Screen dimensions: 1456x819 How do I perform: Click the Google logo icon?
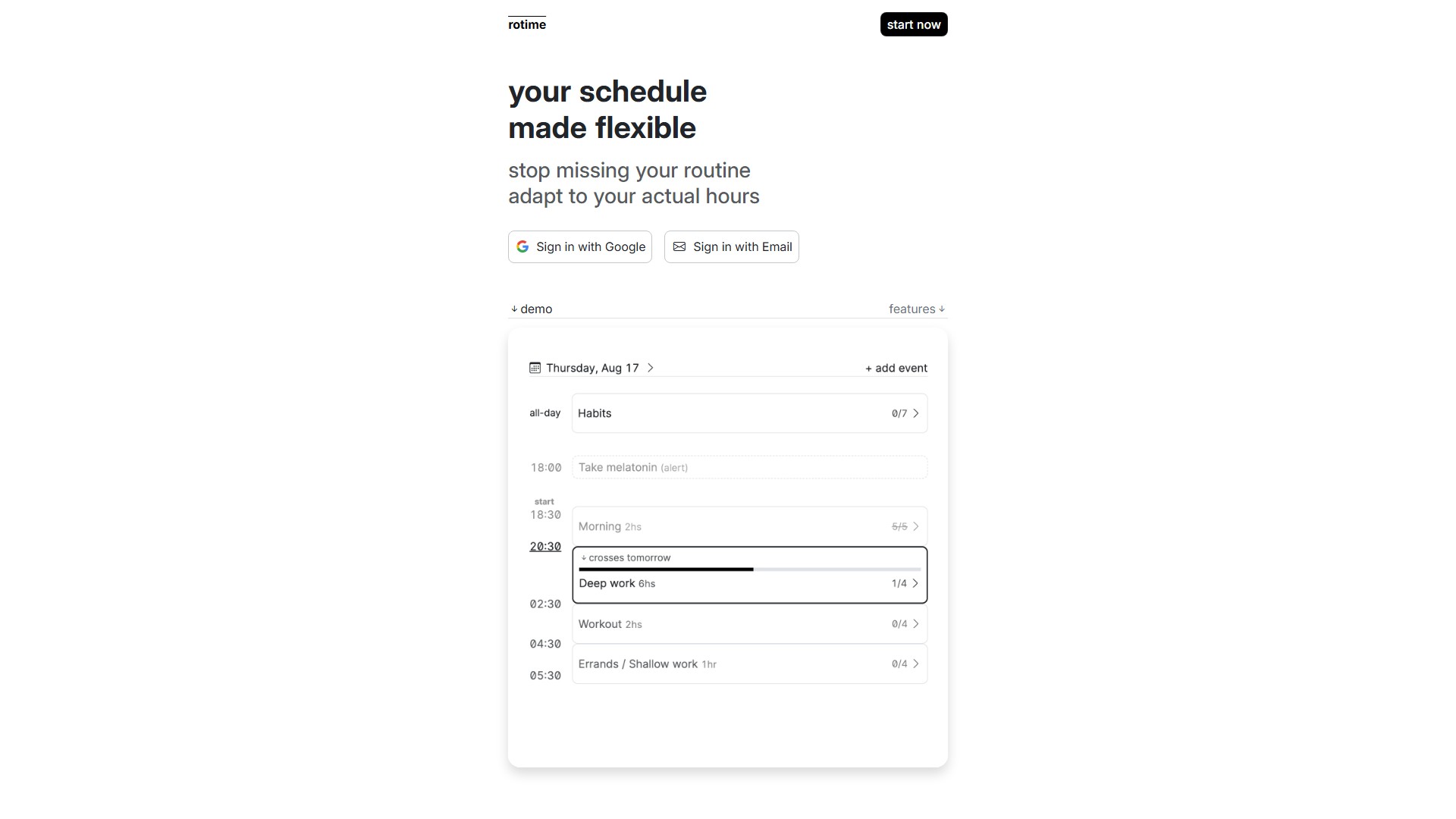click(x=522, y=246)
